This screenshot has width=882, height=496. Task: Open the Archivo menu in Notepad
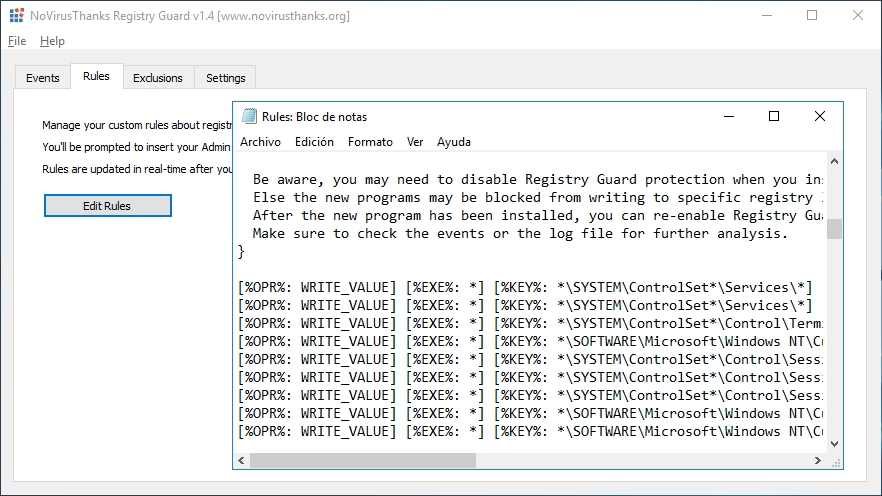pyautogui.click(x=260, y=142)
